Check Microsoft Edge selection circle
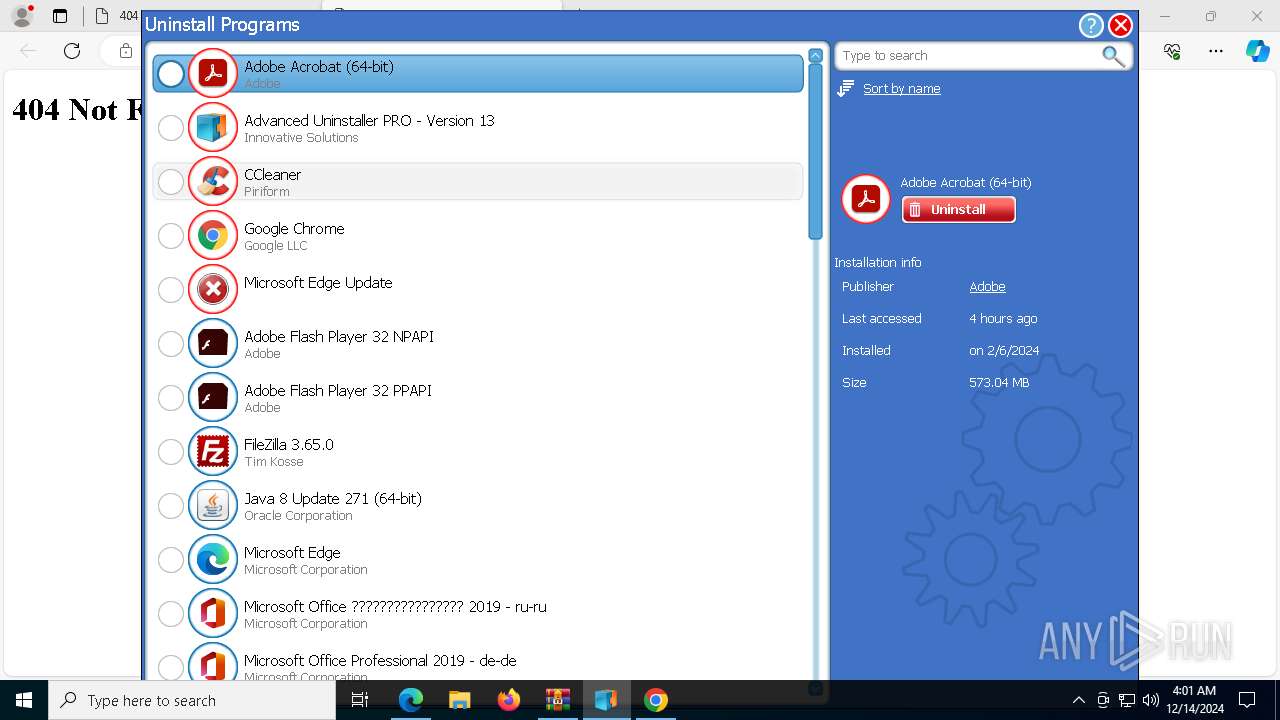 pyautogui.click(x=171, y=559)
